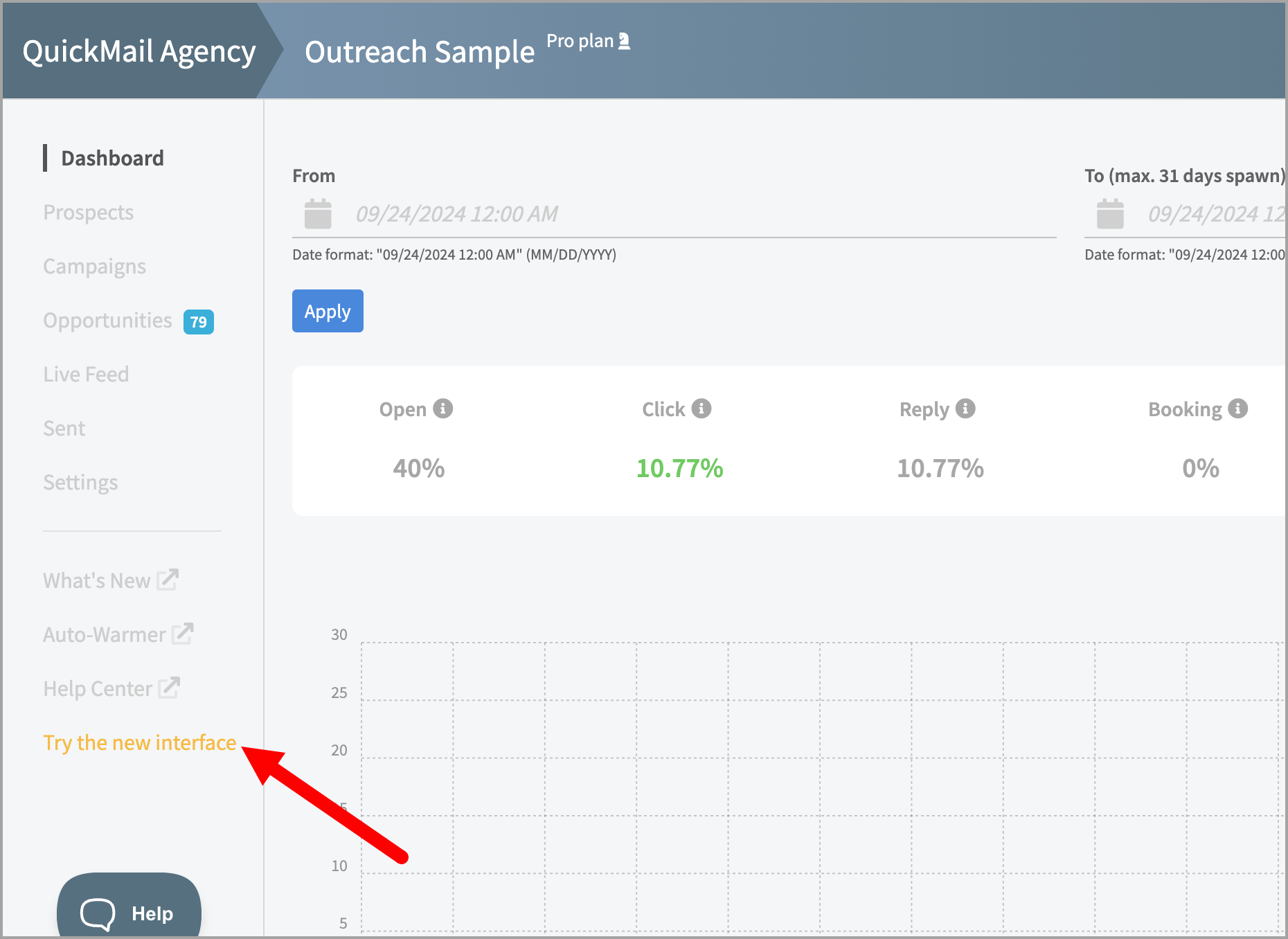Show info tooltip for Reply rate
This screenshot has height=939, width=1288.
click(965, 409)
